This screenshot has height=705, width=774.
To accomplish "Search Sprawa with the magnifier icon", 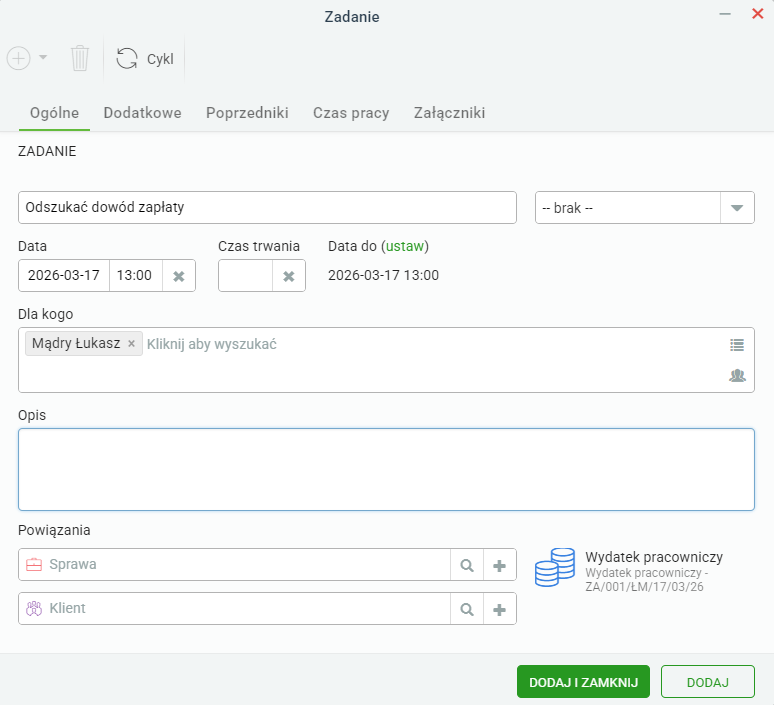I will tap(467, 565).
